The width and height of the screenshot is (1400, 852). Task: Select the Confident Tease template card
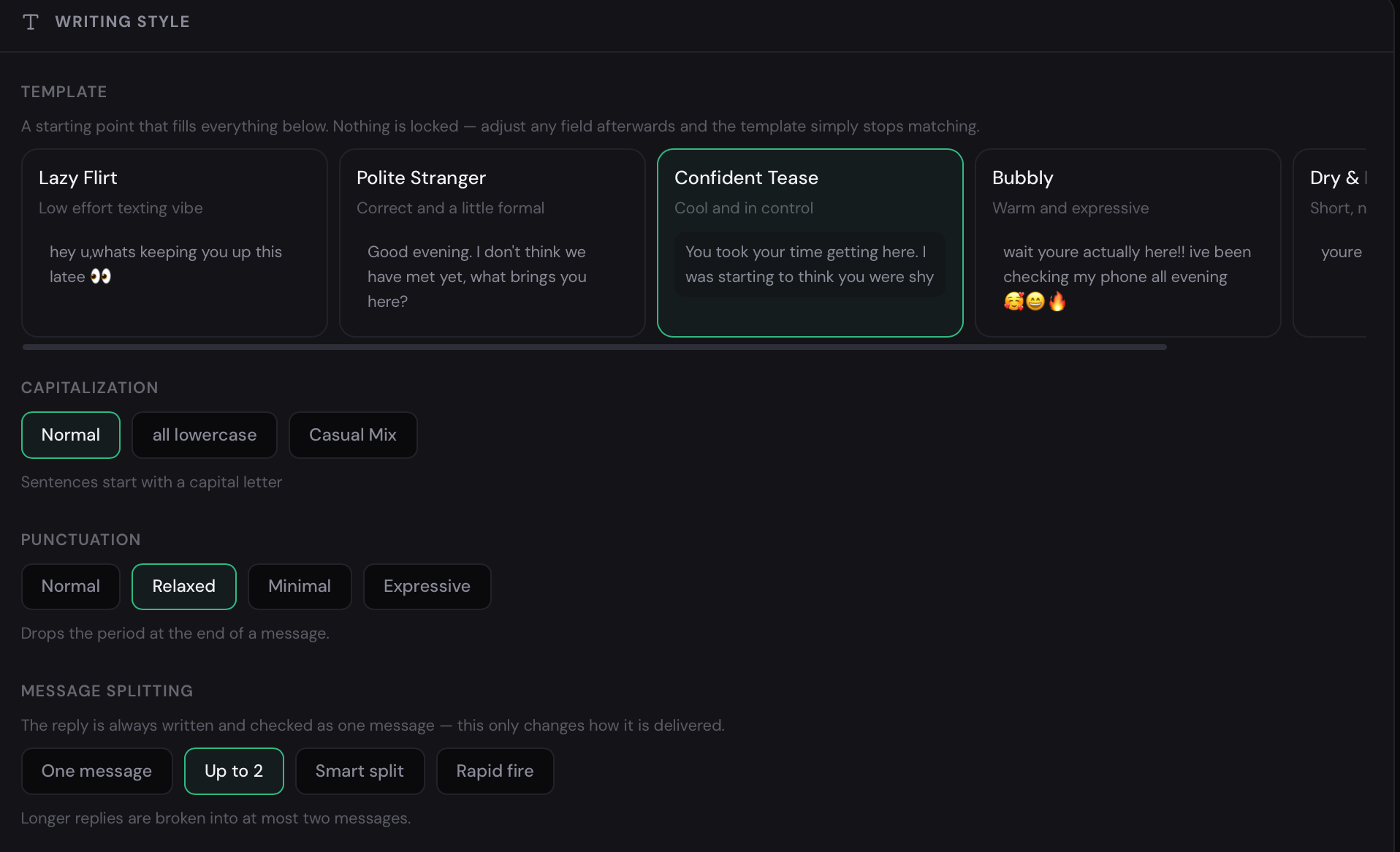point(810,243)
